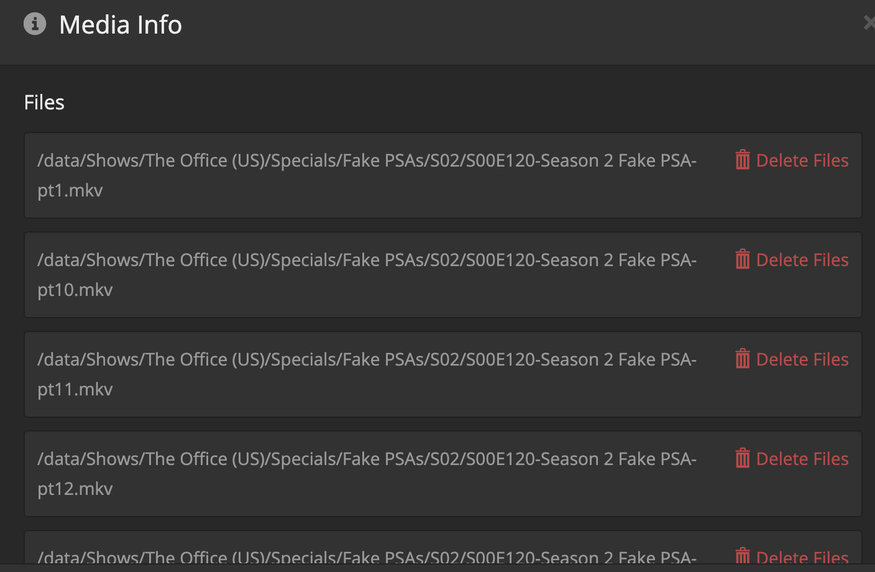The width and height of the screenshot is (875, 572).
Task: Close the Media Info dialog
Action: [x=868, y=23]
